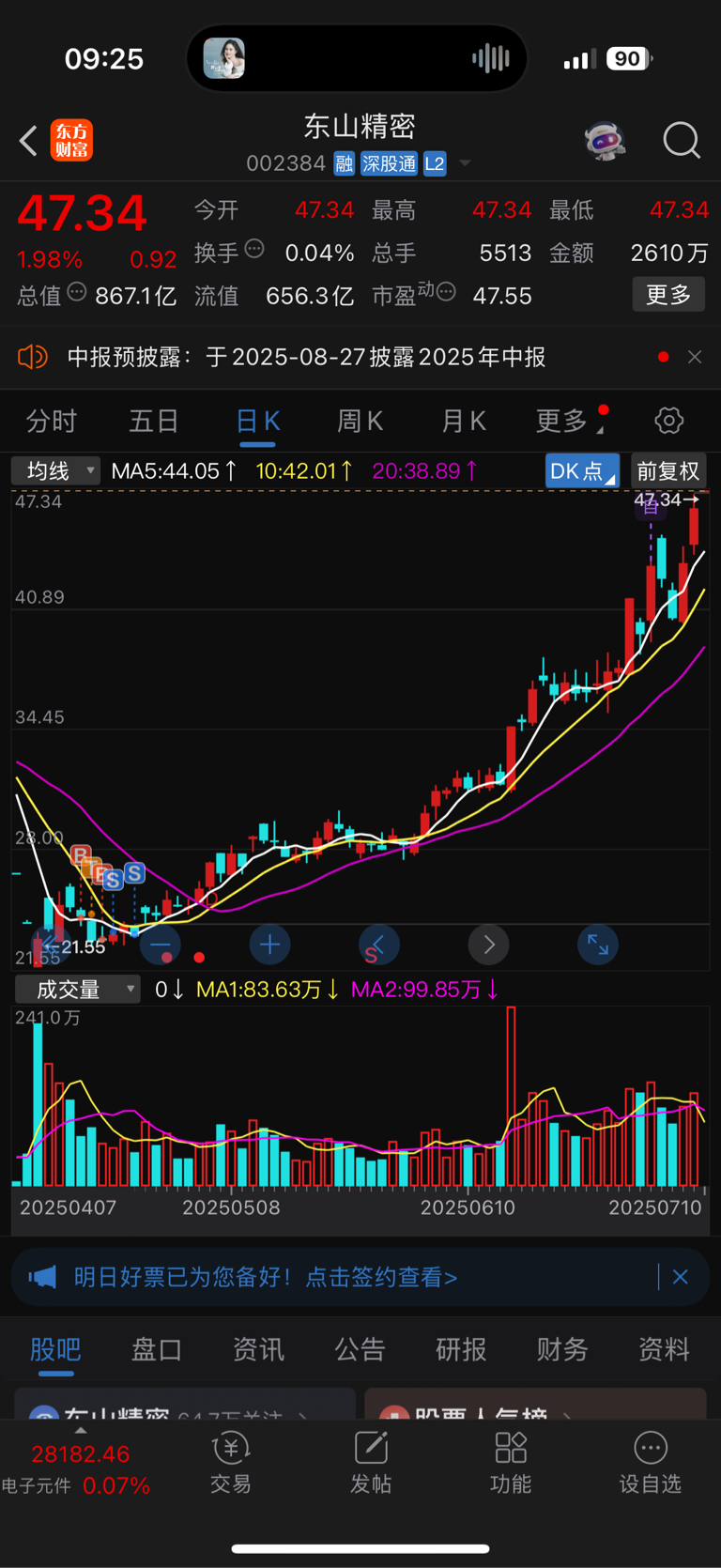Close the 明日好票 promotion banner
Image resolution: width=721 pixels, height=1568 pixels.
(x=681, y=1277)
